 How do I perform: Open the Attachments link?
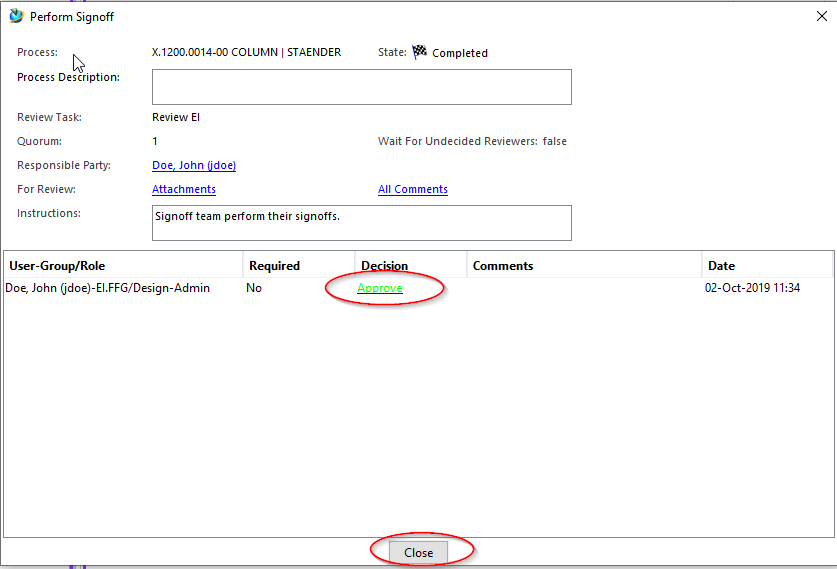184,189
